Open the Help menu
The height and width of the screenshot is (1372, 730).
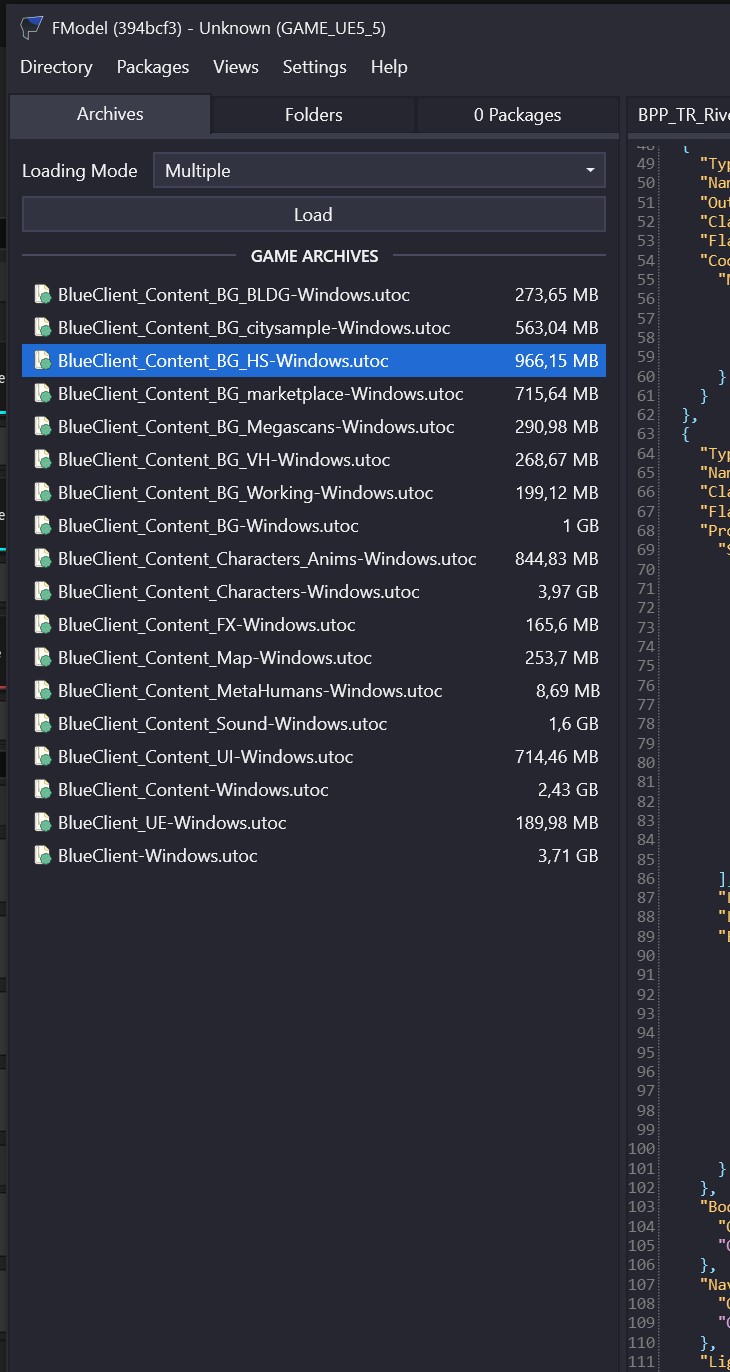tap(389, 67)
